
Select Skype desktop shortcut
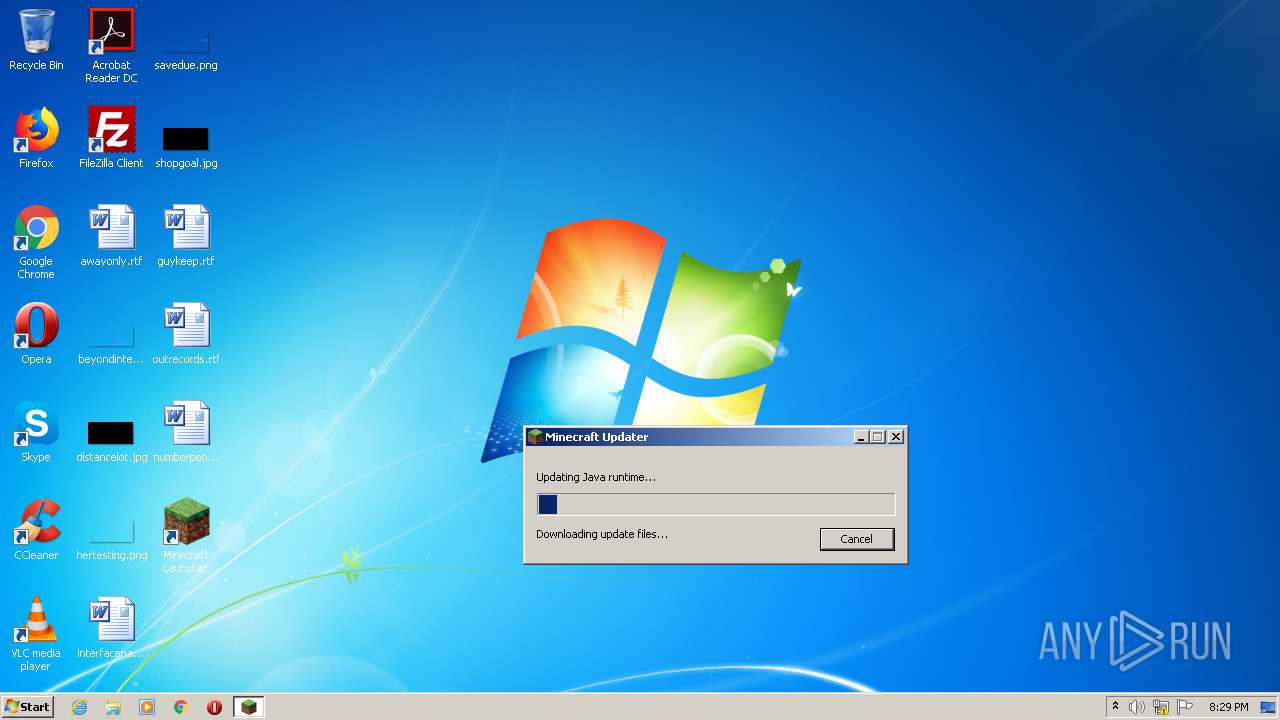(x=36, y=432)
